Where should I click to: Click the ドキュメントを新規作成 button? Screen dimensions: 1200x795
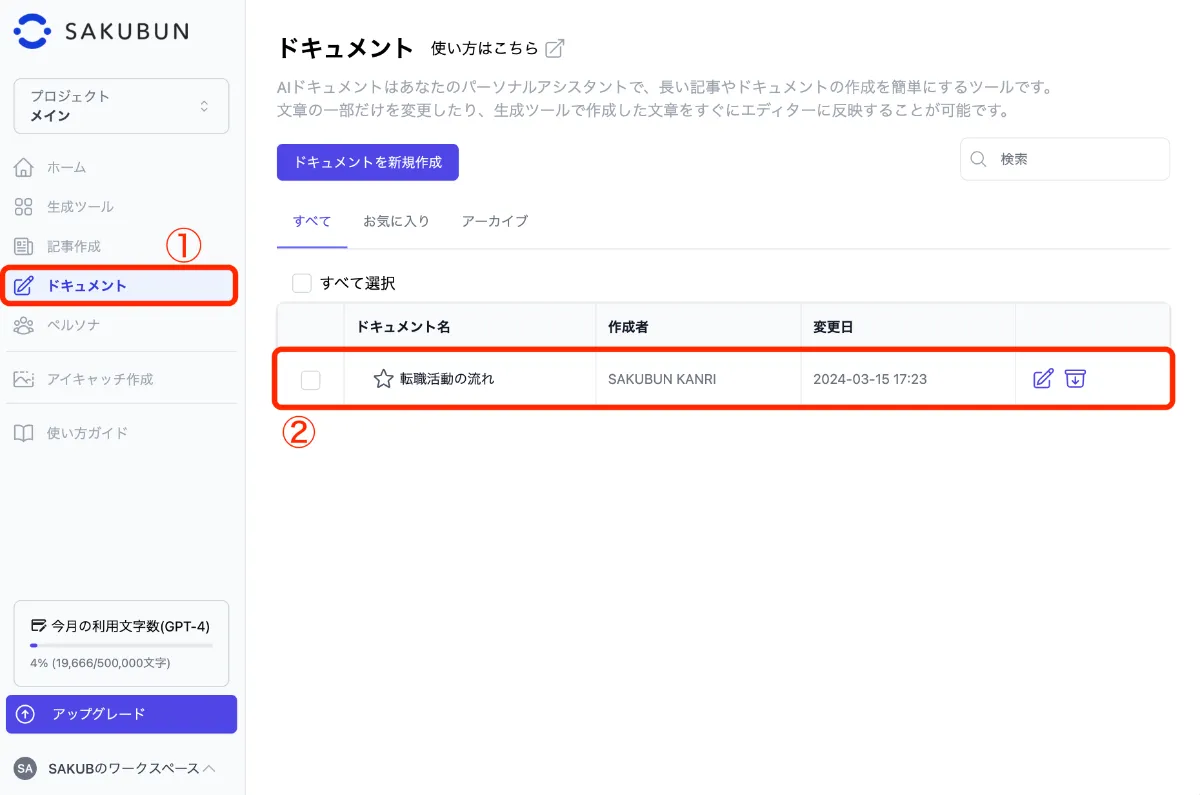[x=368, y=161]
